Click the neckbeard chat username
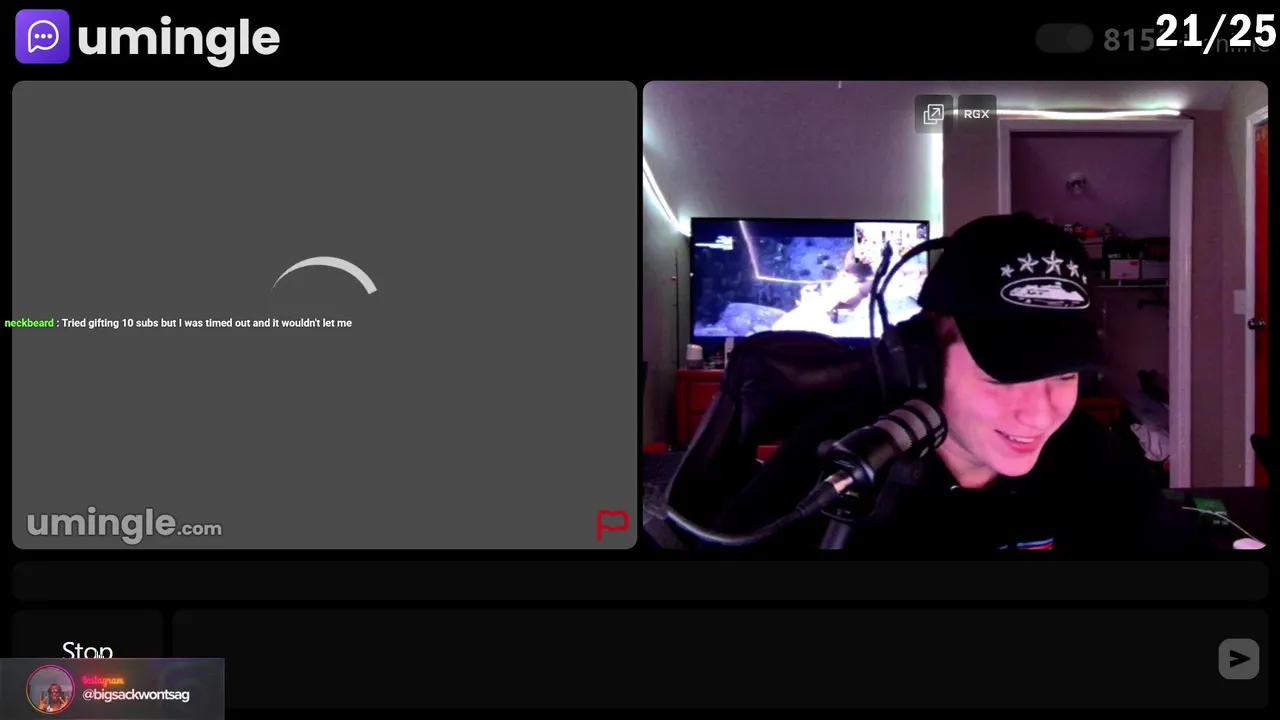 pos(29,323)
